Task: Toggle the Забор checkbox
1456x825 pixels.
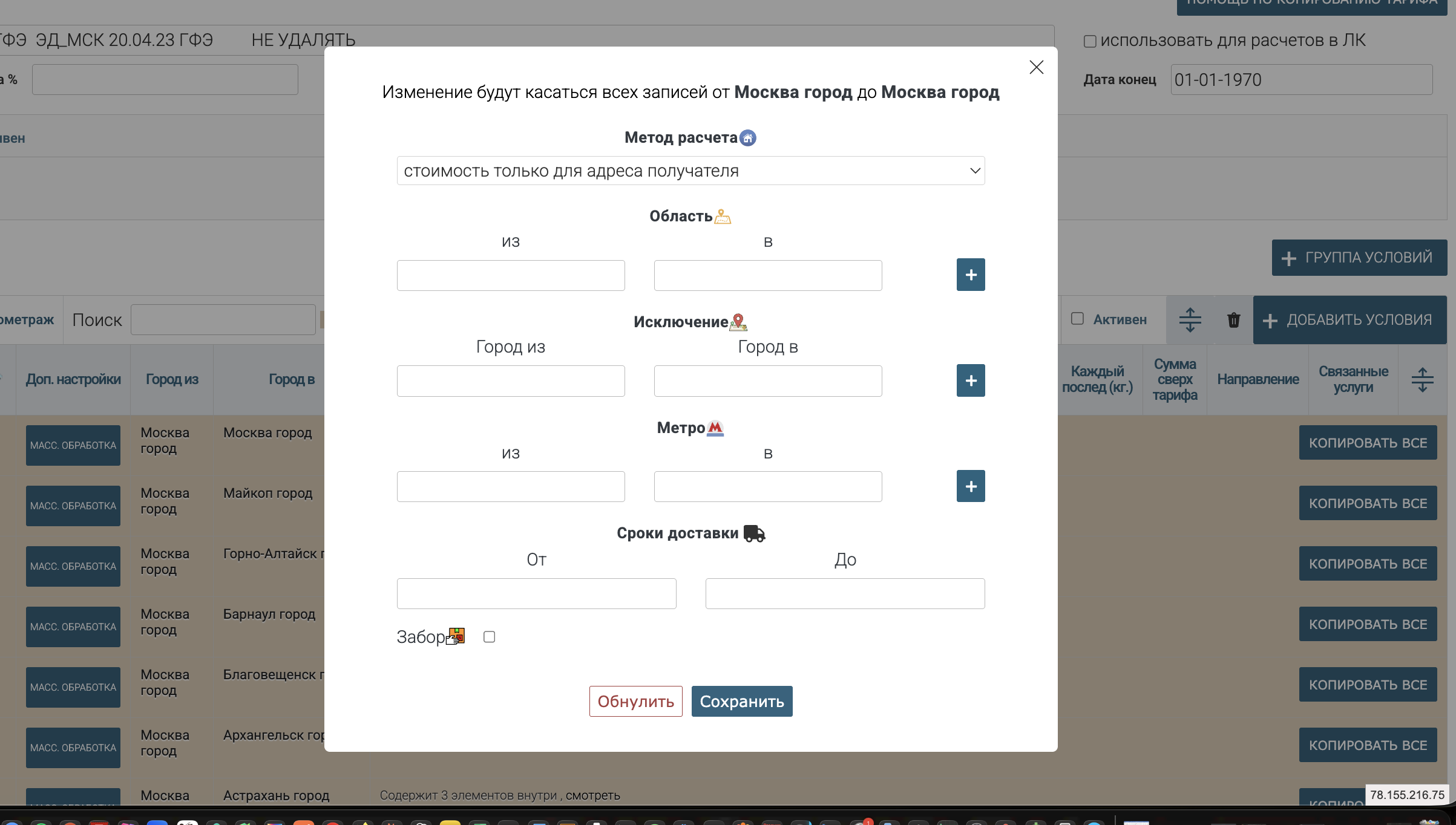Action: tap(489, 637)
